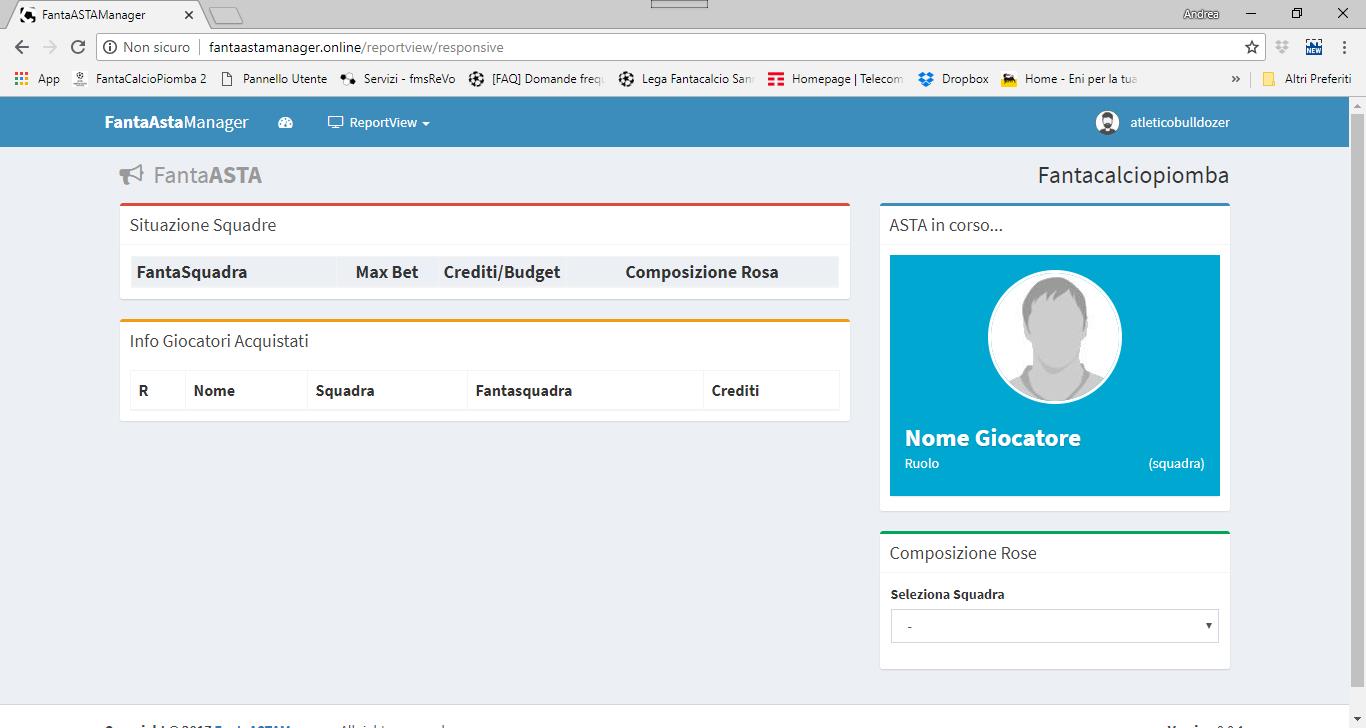The width and height of the screenshot is (1366, 728).
Task: Bookmark this page with the star icon
Action: pyautogui.click(x=1251, y=47)
